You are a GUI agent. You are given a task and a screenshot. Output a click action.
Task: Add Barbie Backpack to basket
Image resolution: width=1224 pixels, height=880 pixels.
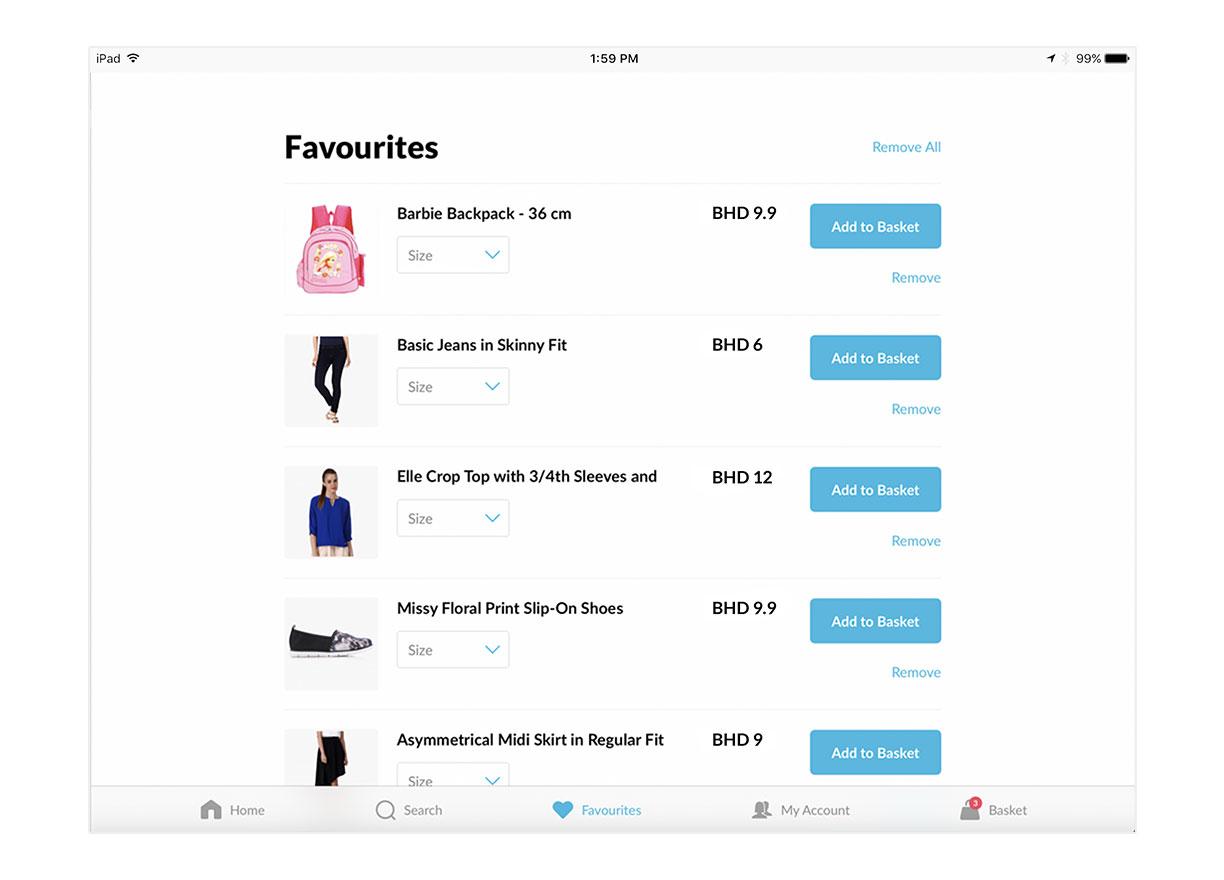point(875,226)
